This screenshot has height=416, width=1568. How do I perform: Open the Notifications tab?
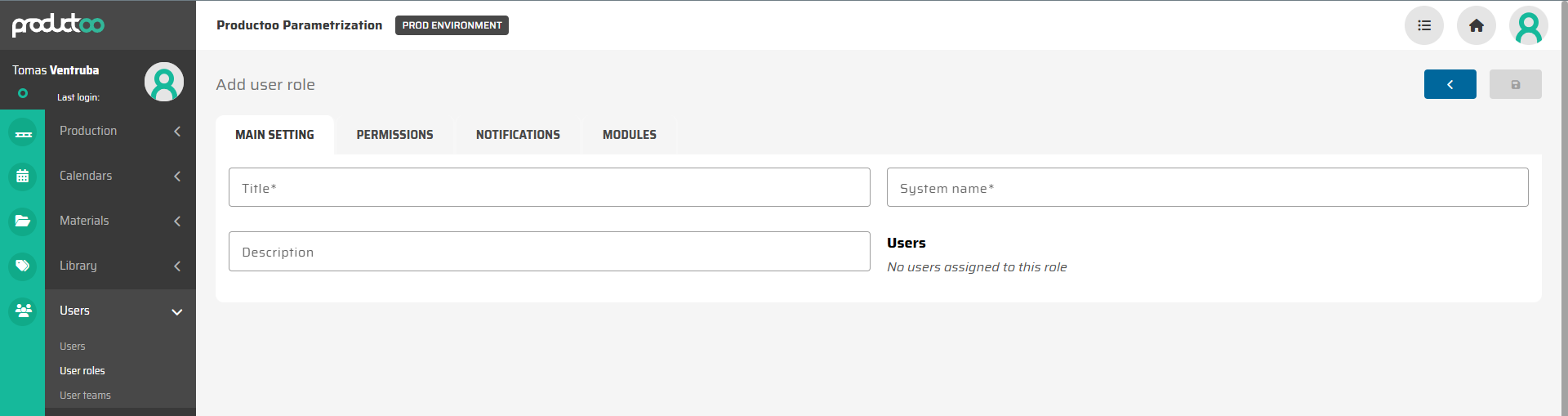coord(518,135)
